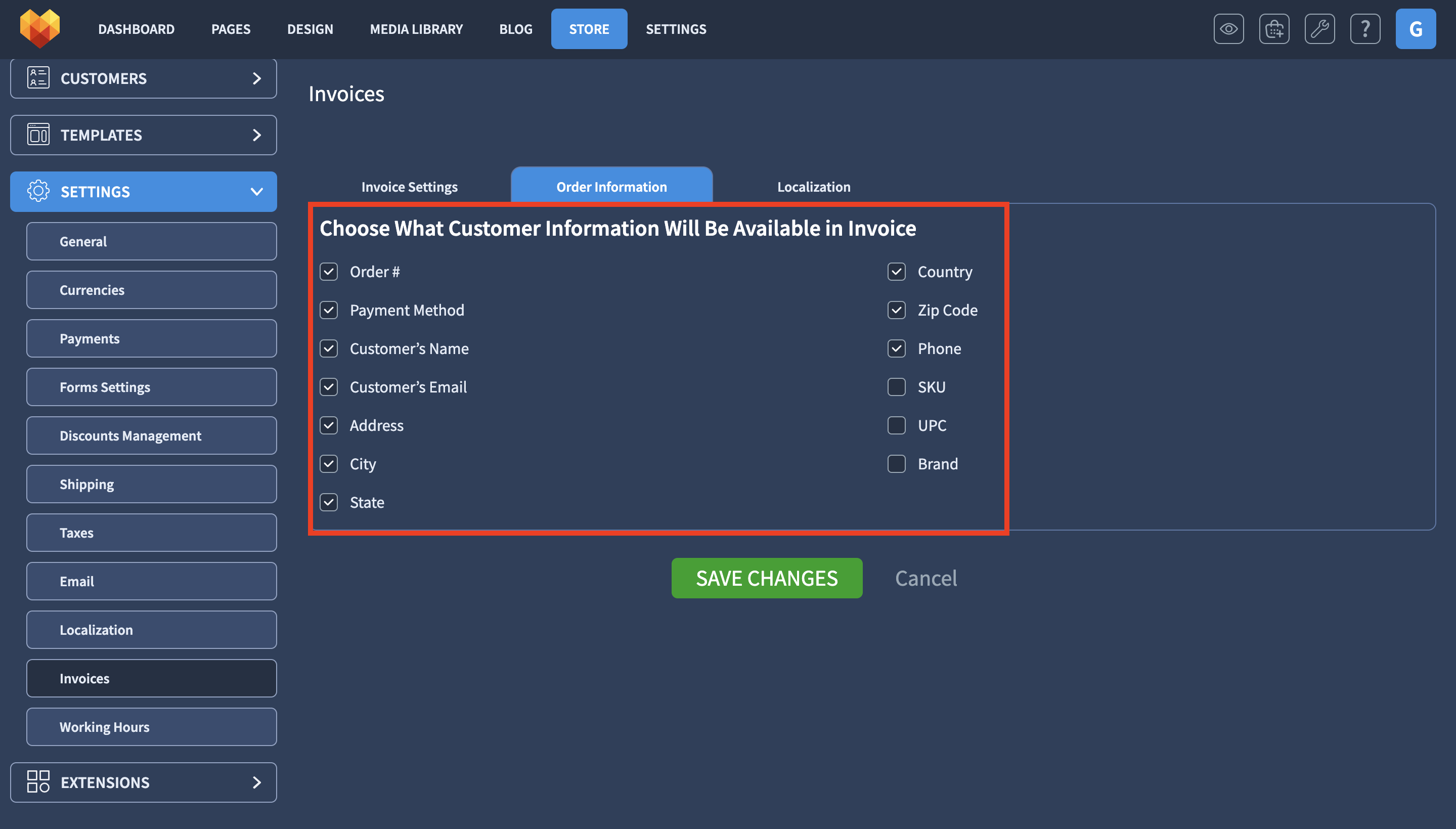Open Discounts Management
Image resolution: width=1456 pixels, height=829 pixels.
(x=151, y=435)
